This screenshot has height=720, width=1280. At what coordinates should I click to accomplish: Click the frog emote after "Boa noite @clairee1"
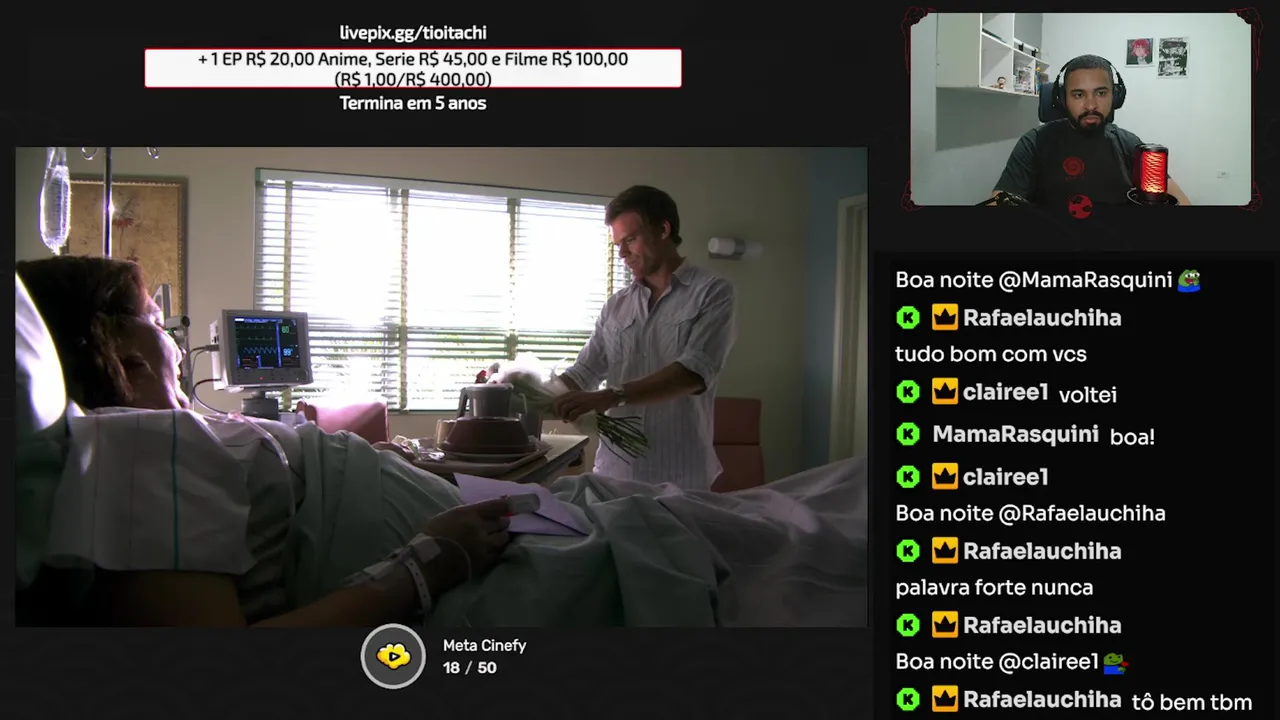[x=1115, y=662]
